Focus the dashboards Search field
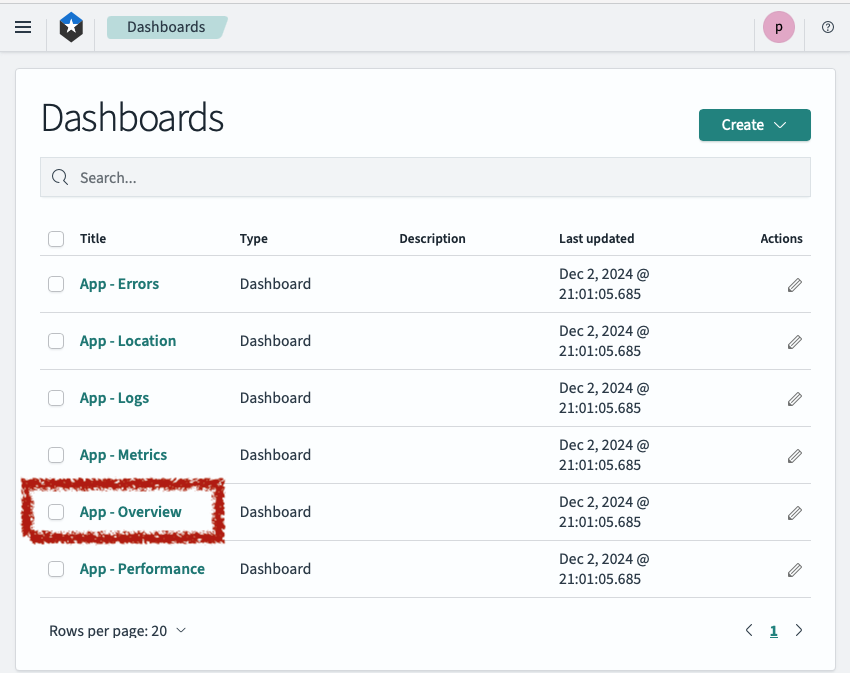This screenshot has height=673, width=850. point(425,177)
